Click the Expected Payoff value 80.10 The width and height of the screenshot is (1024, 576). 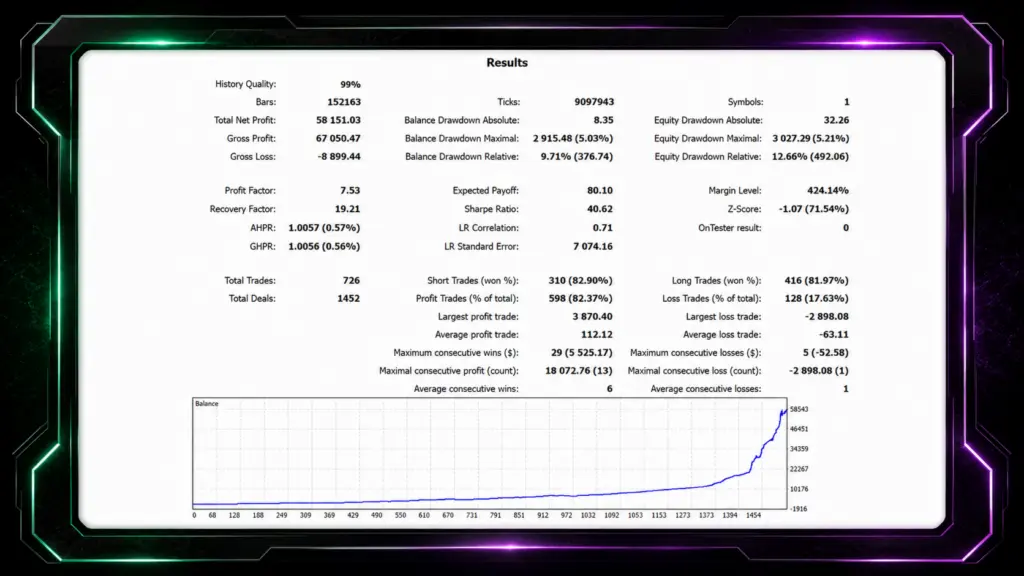[600, 191]
